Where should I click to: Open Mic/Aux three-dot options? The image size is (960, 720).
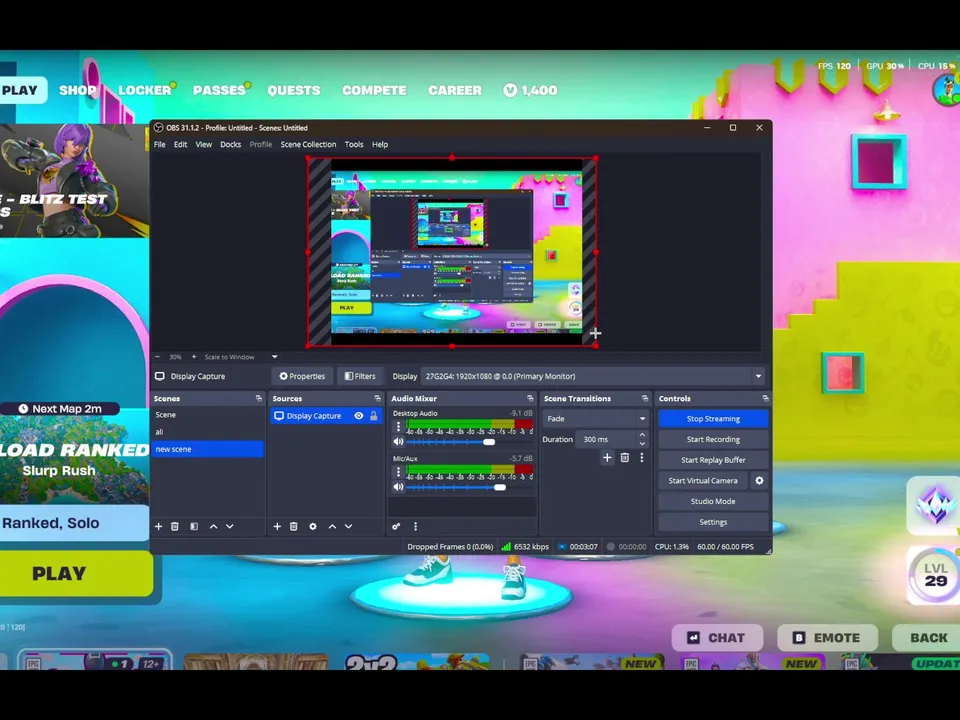tap(399, 471)
